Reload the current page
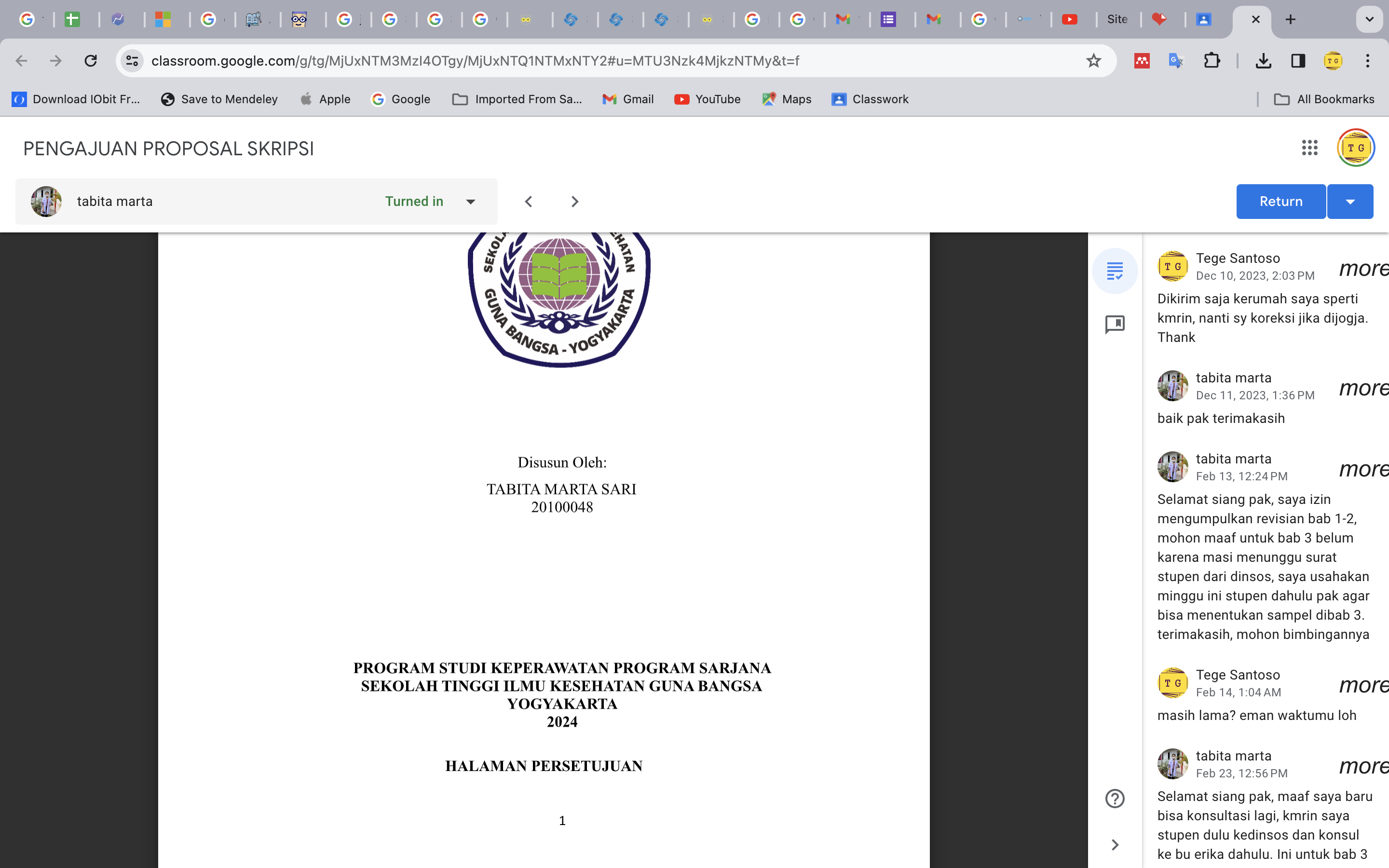 point(91,61)
